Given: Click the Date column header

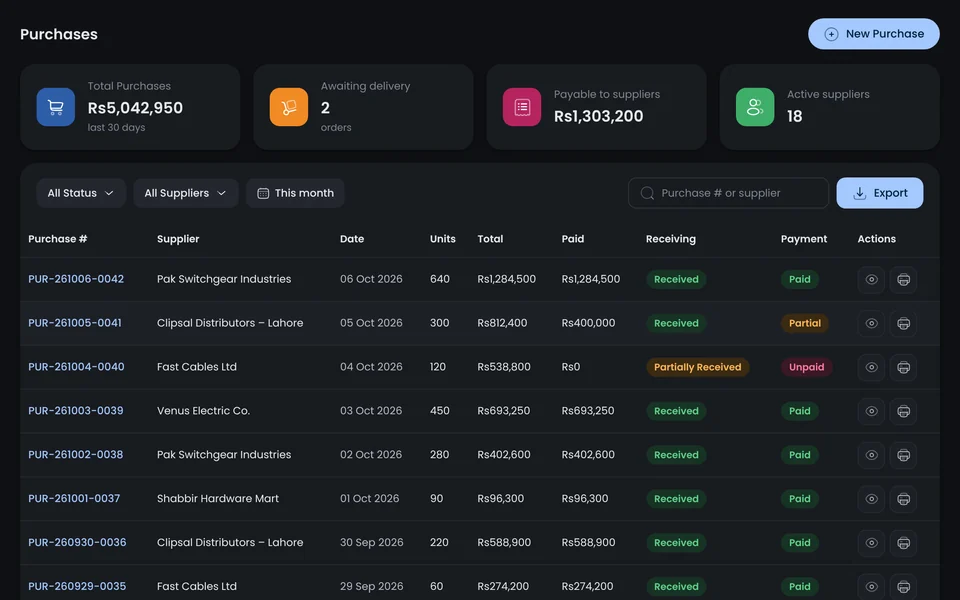Looking at the screenshot, I should point(352,239).
